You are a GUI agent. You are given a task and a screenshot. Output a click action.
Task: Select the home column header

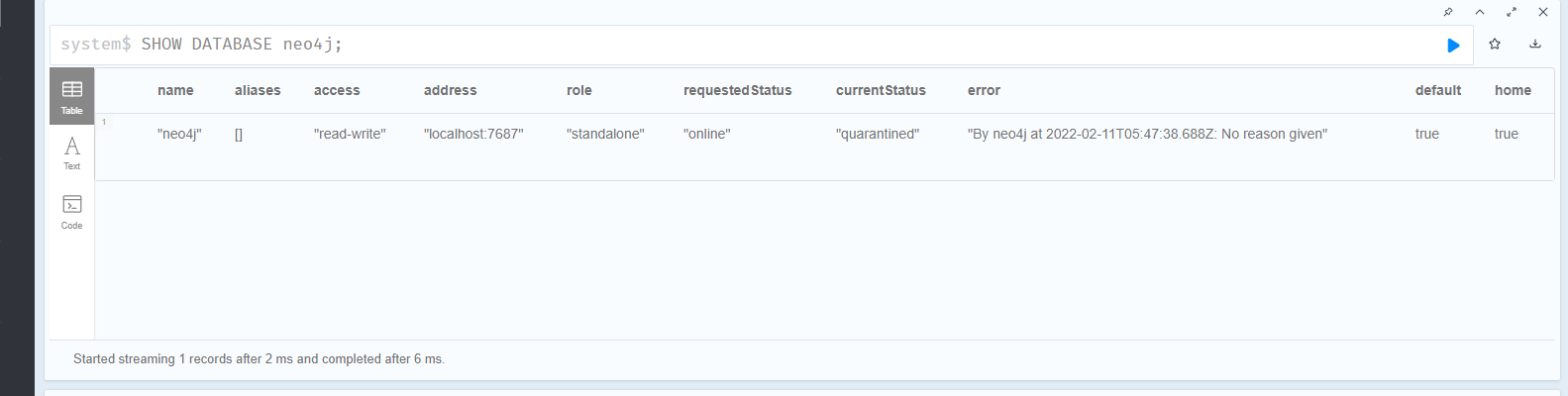click(x=1513, y=90)
